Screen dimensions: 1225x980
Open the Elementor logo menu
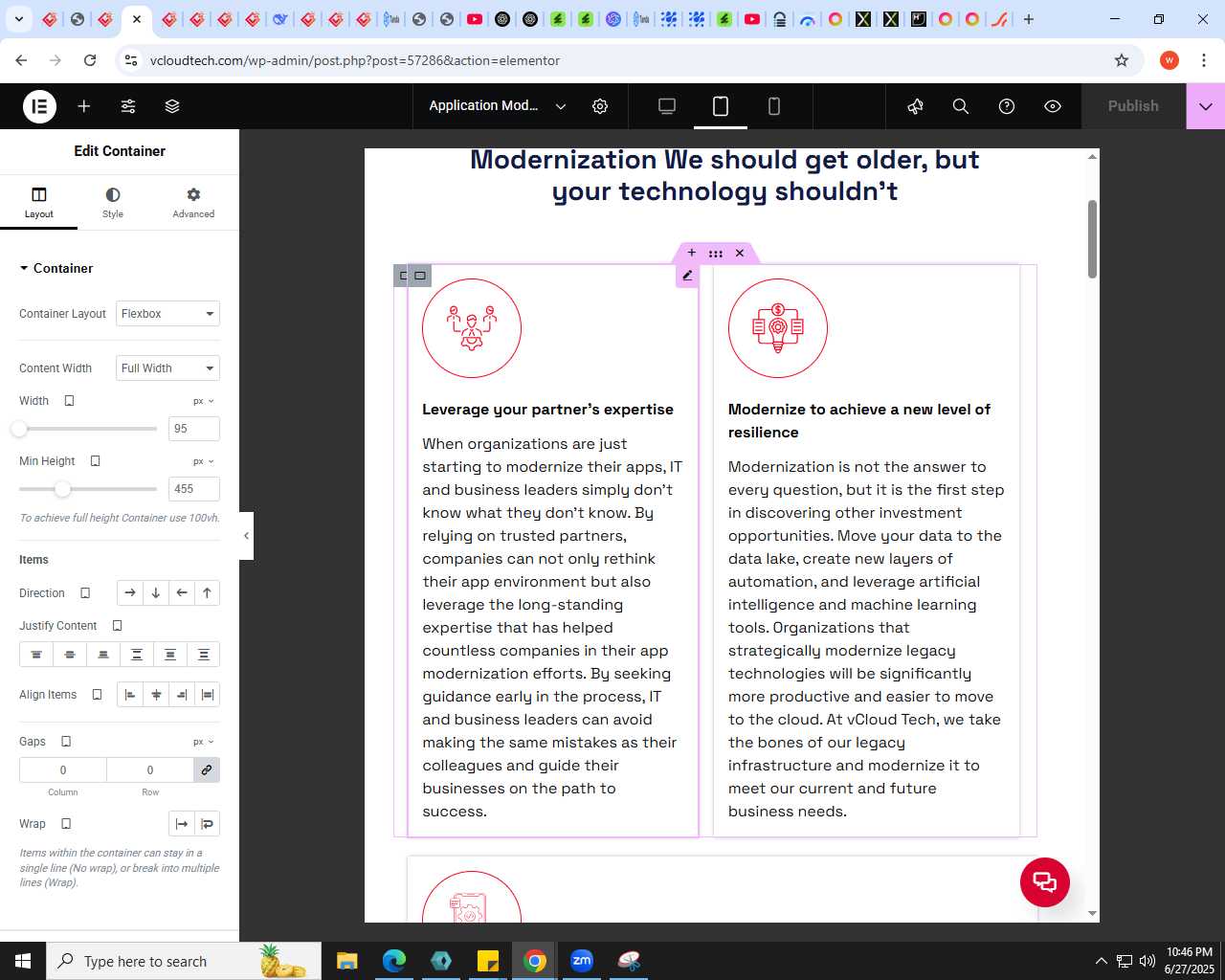[40, 106]
